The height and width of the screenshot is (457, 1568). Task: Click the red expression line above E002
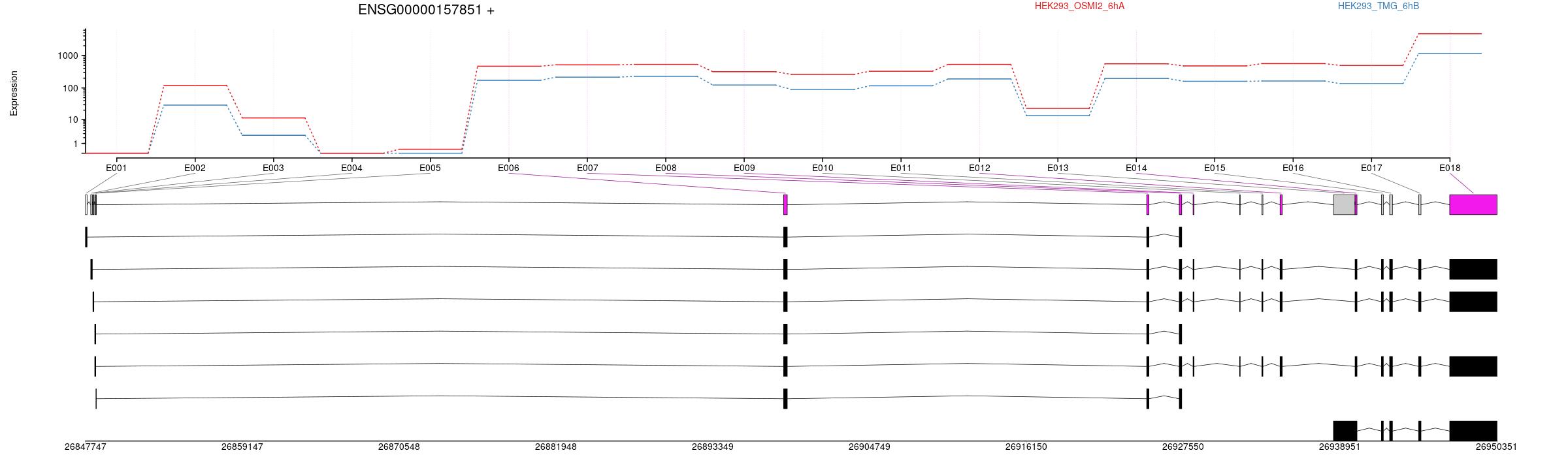[195, 85]
